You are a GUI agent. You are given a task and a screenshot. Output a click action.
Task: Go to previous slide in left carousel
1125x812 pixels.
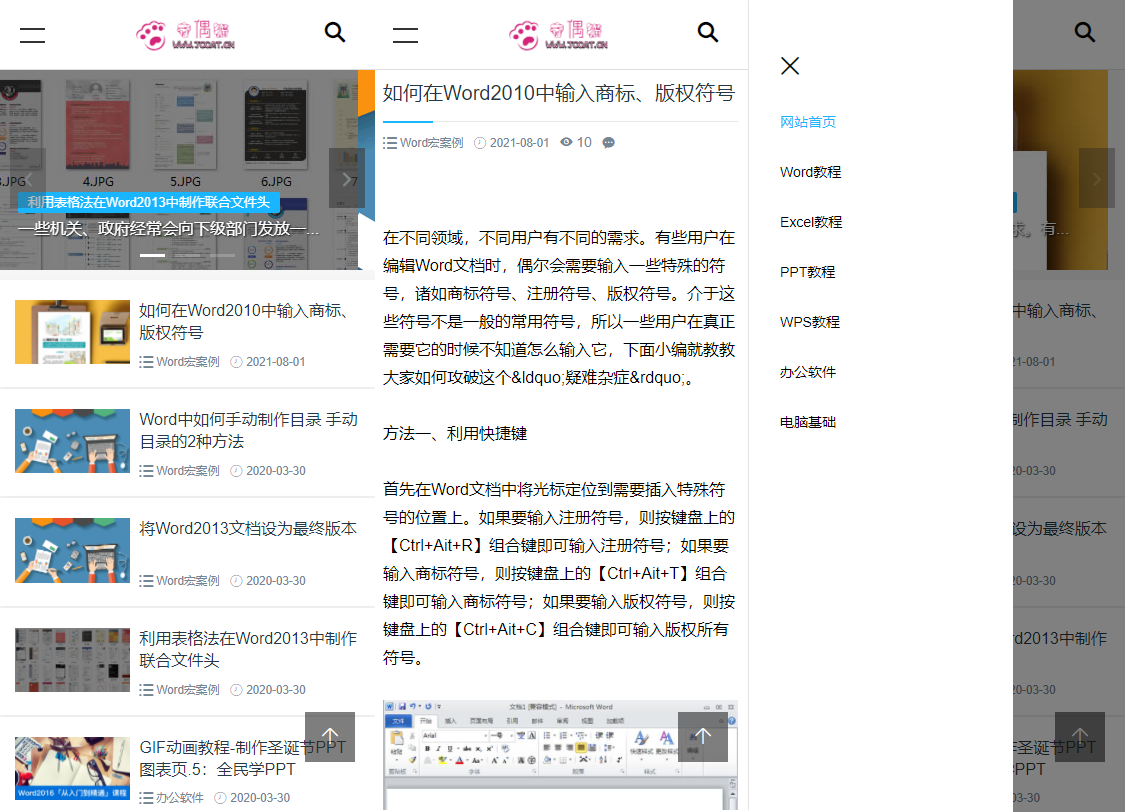(28, 179)
